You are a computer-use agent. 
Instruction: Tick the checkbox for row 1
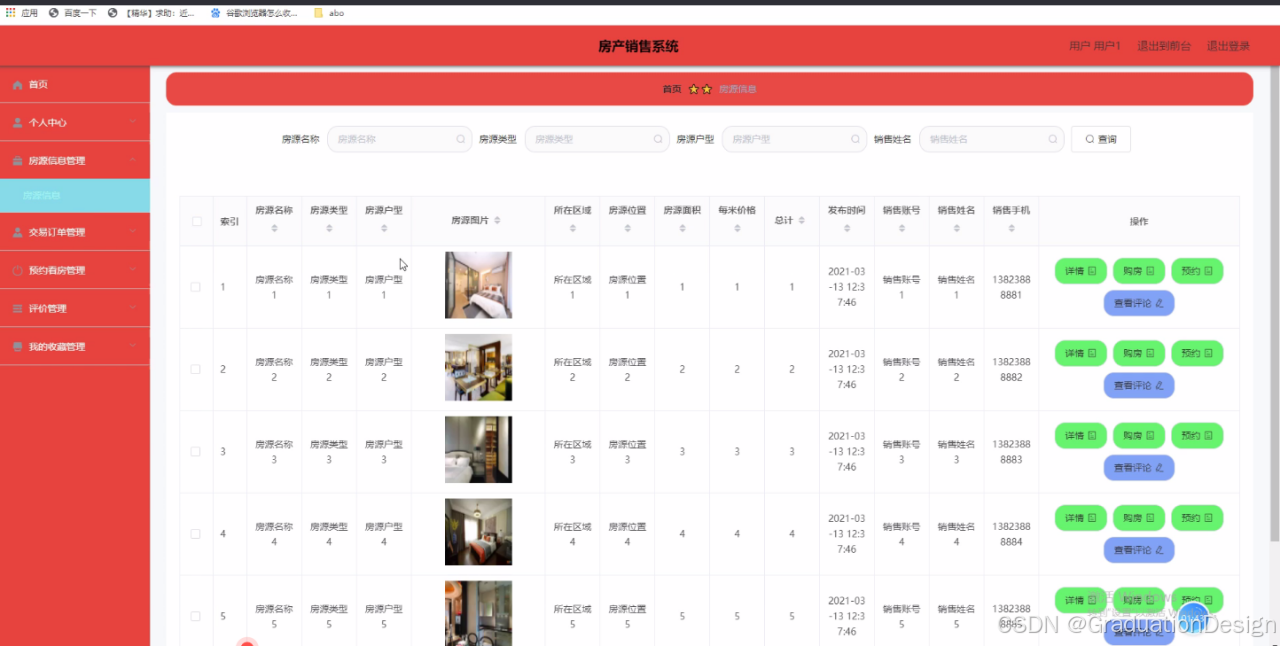(196, 287)
